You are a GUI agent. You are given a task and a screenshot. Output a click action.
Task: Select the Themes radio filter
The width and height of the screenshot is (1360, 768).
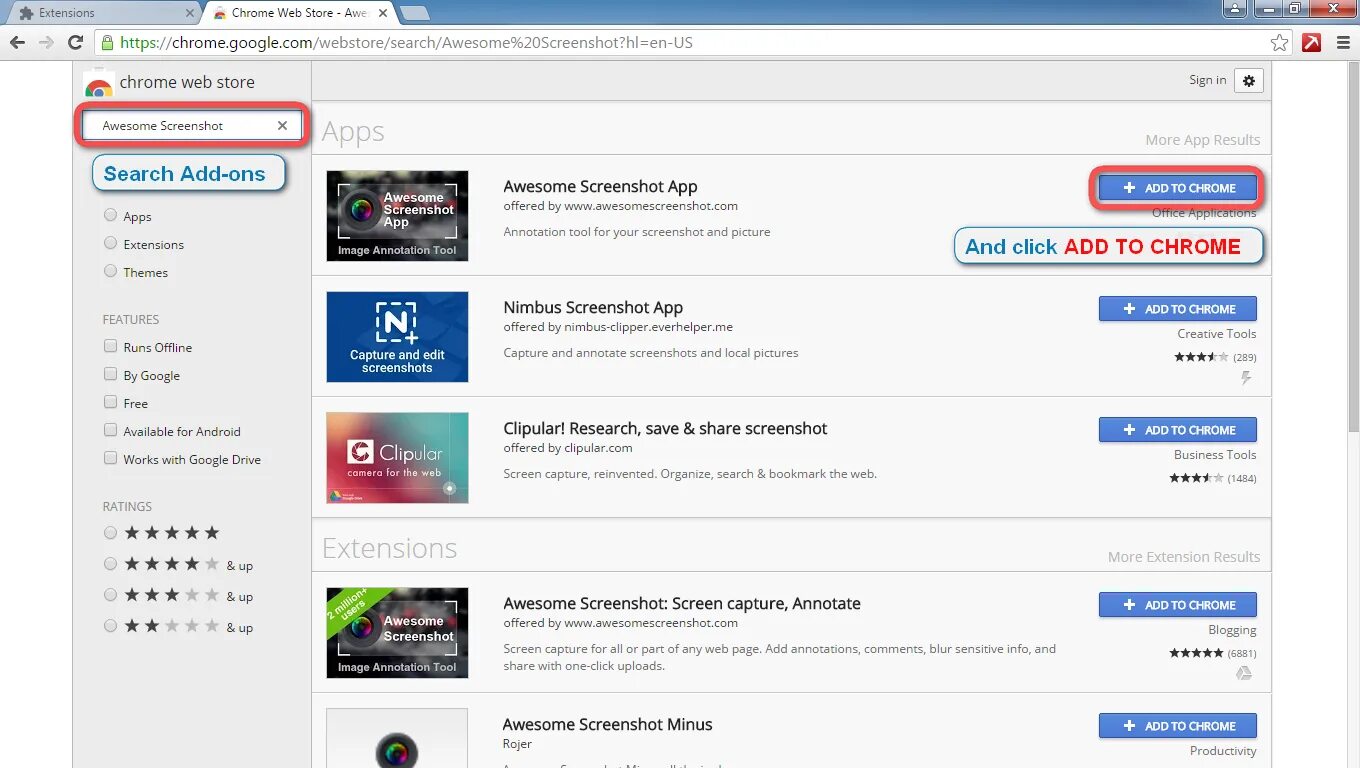110,271
